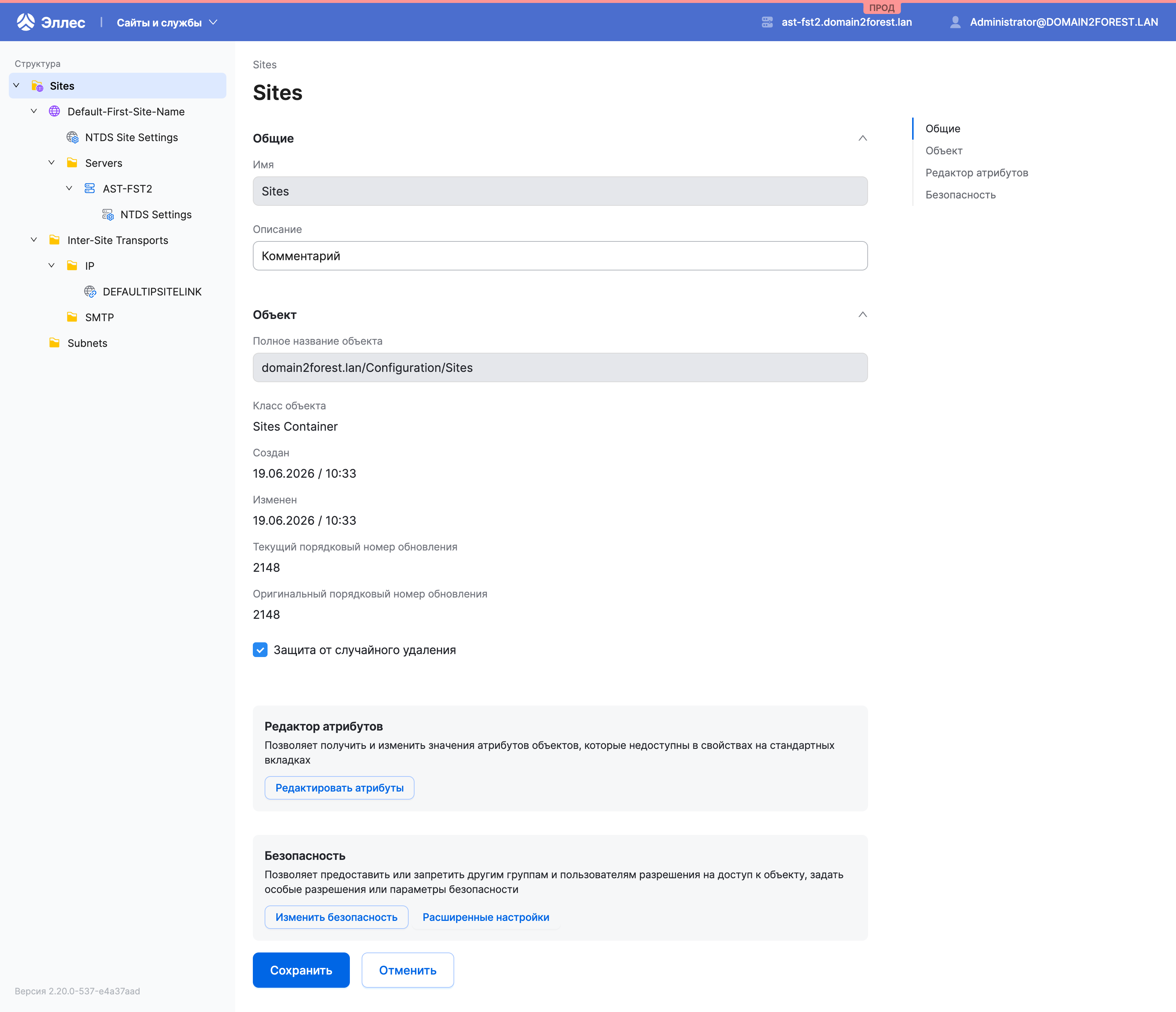Click the Sites Container class value
Screen dimensions: 1176x1012
coord(295,427)
